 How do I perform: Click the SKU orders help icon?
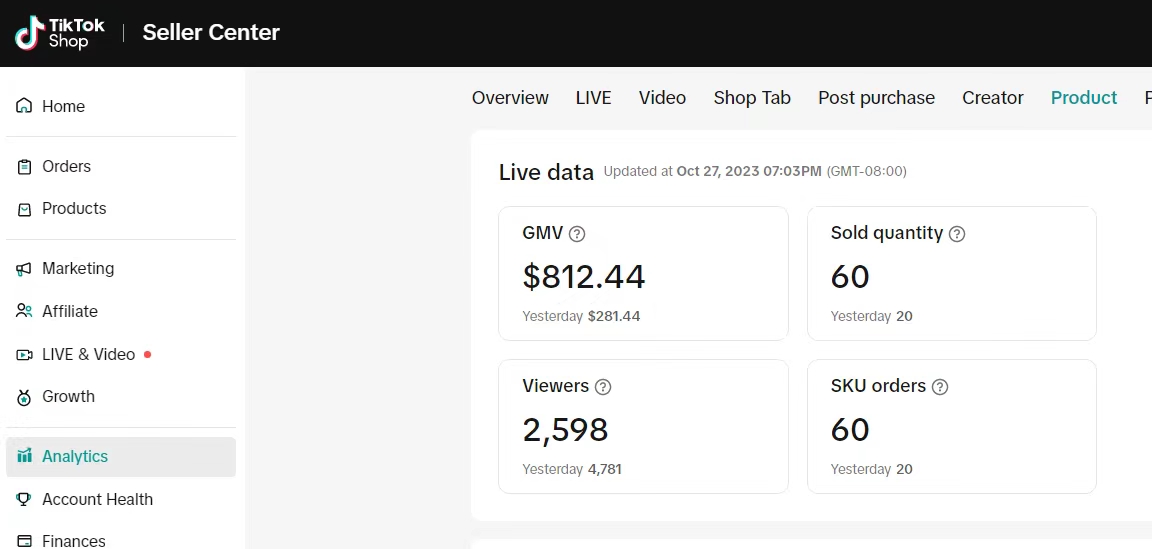click(940, 387)
